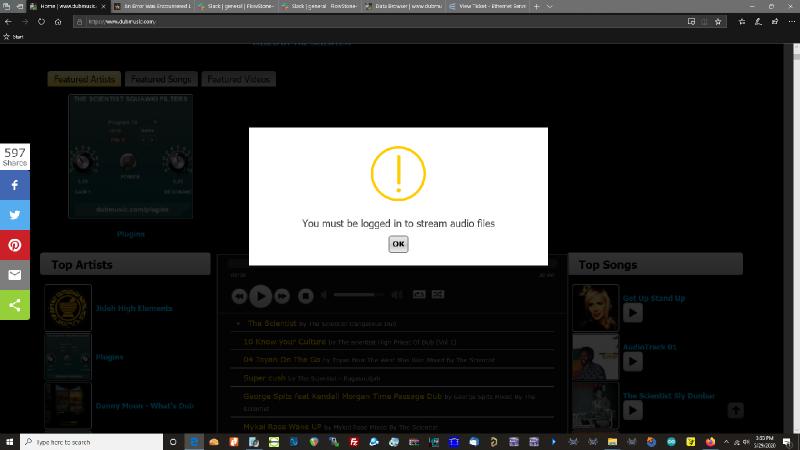Play the Get Up Stand Up top song

click(632, 313)
